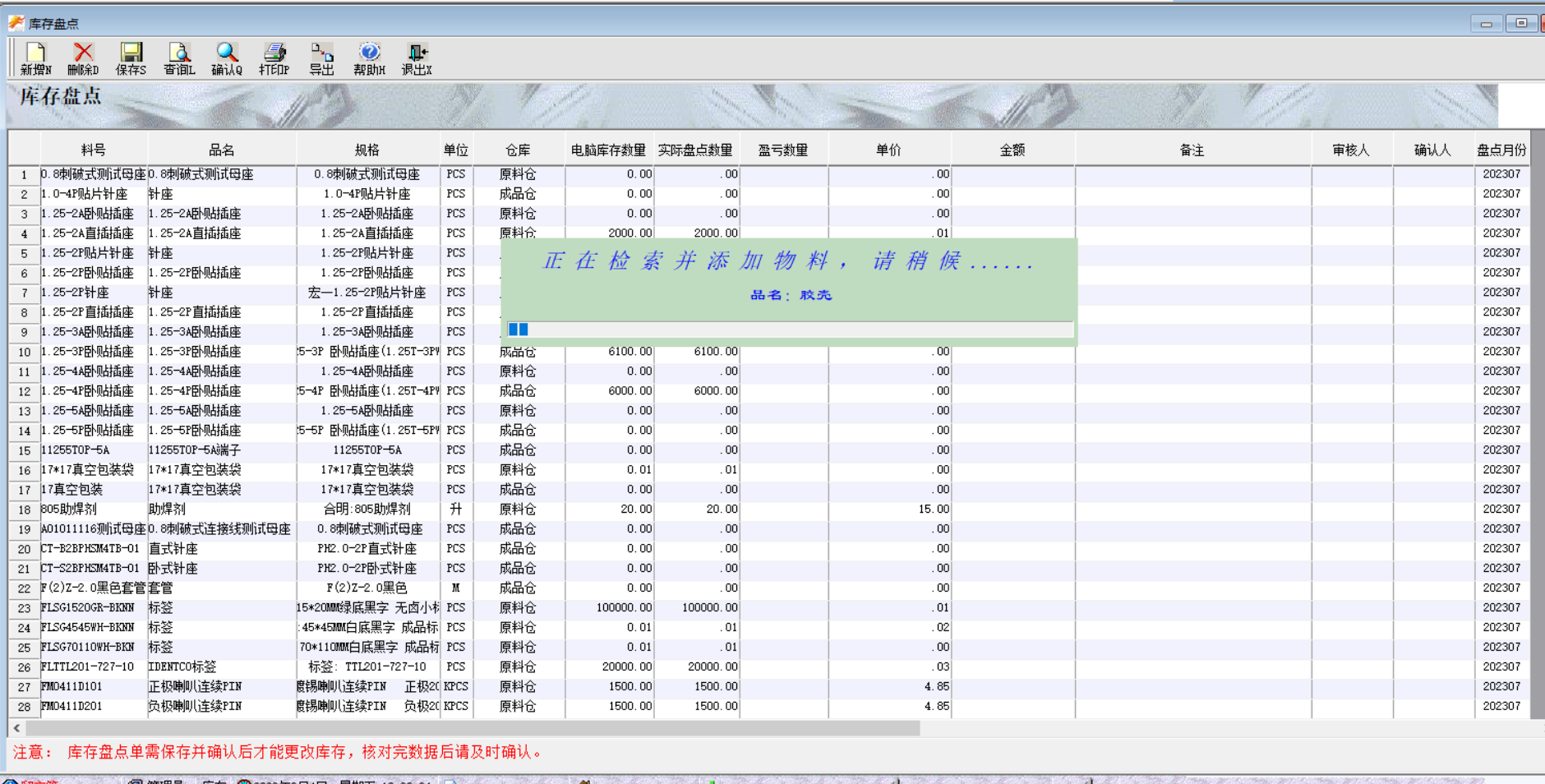Click the 202307 month cell in row 1
This screenshot has height=784, width=1545.
click(1501, 174)
